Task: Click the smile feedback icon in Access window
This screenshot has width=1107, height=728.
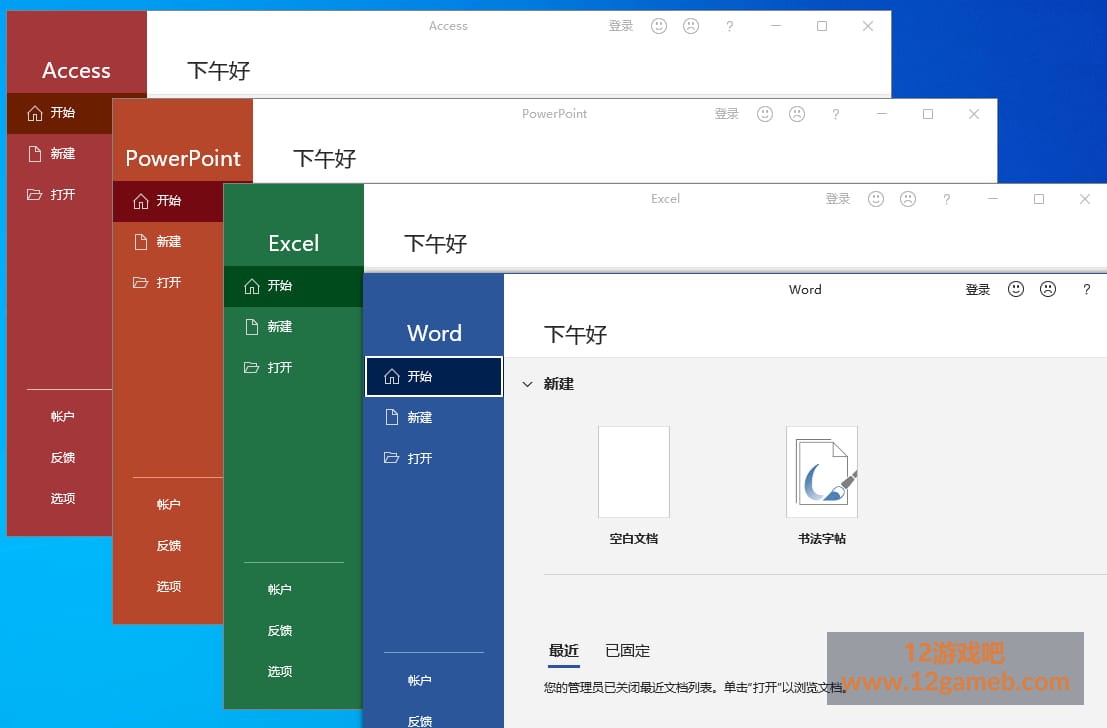Action: click(x=659, y=26)
